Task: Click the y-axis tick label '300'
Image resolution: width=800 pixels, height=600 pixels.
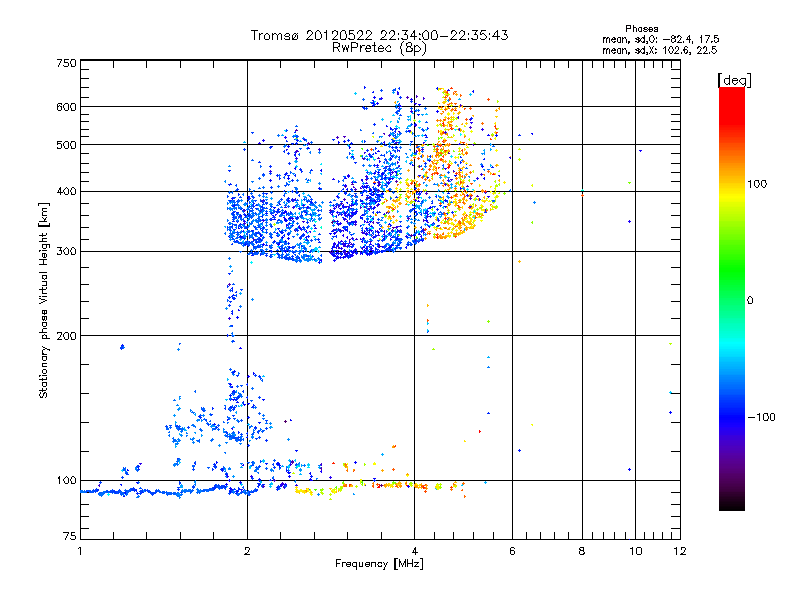Action: pyautogui.click(x=66, y=252)
